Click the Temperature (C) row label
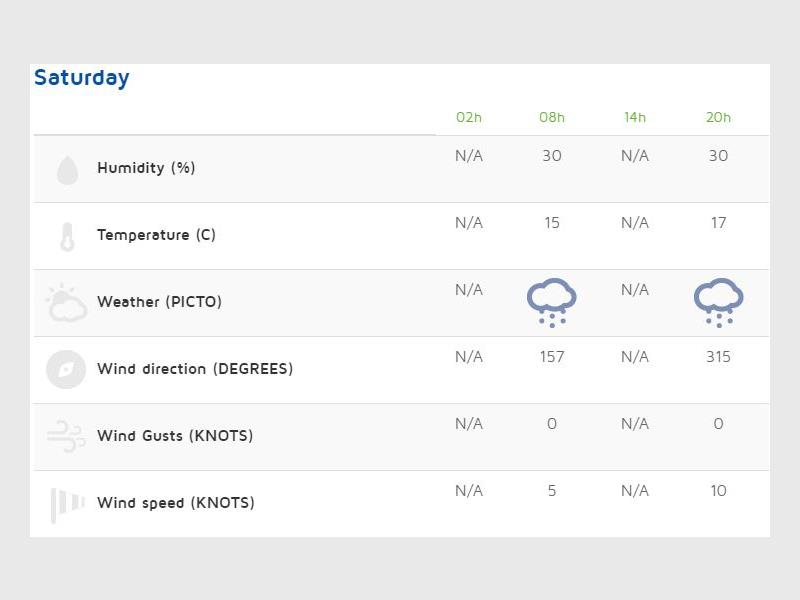 [156, 235]
